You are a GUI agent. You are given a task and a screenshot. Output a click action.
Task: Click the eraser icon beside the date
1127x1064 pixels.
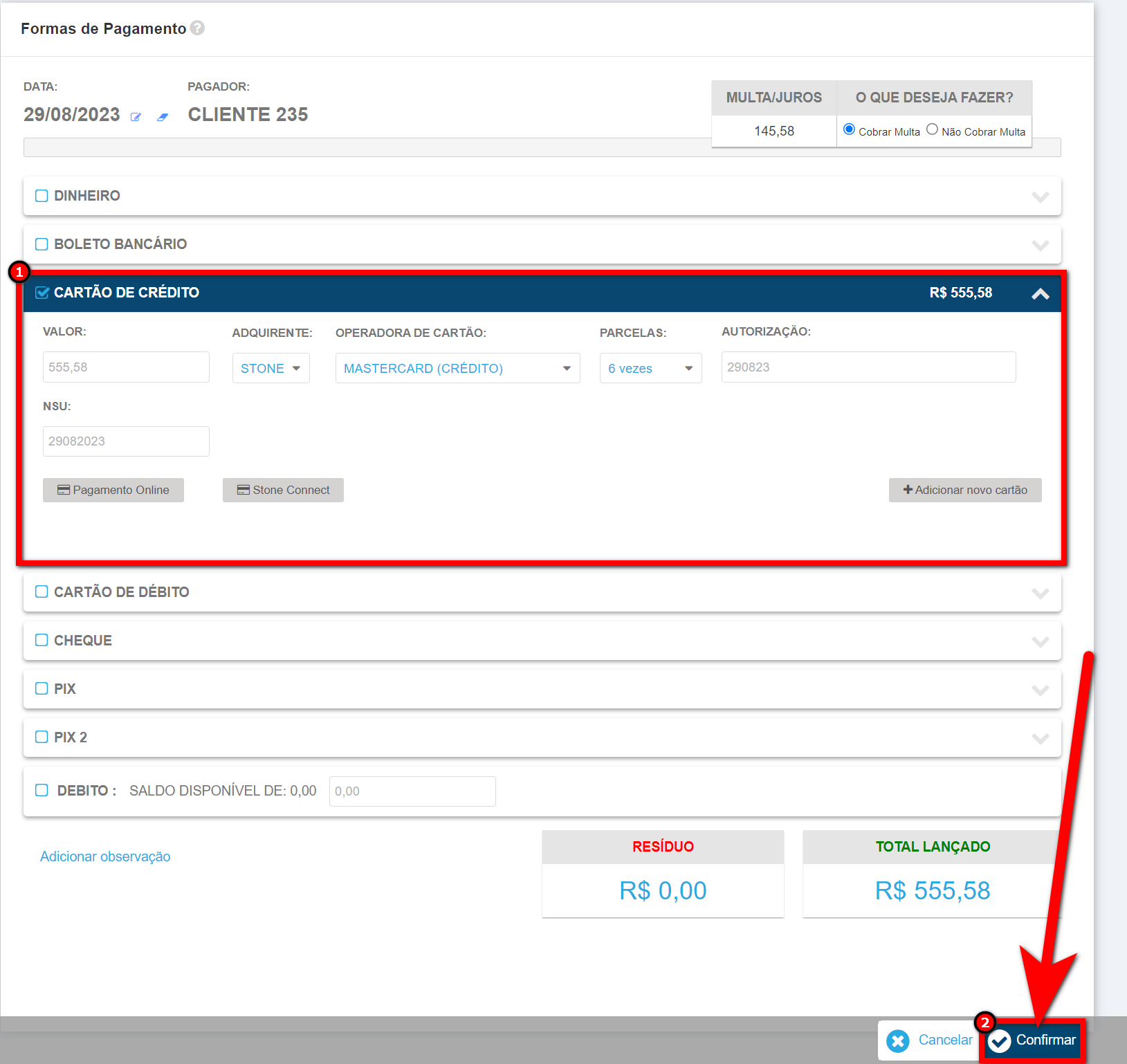tap(163, 117)
